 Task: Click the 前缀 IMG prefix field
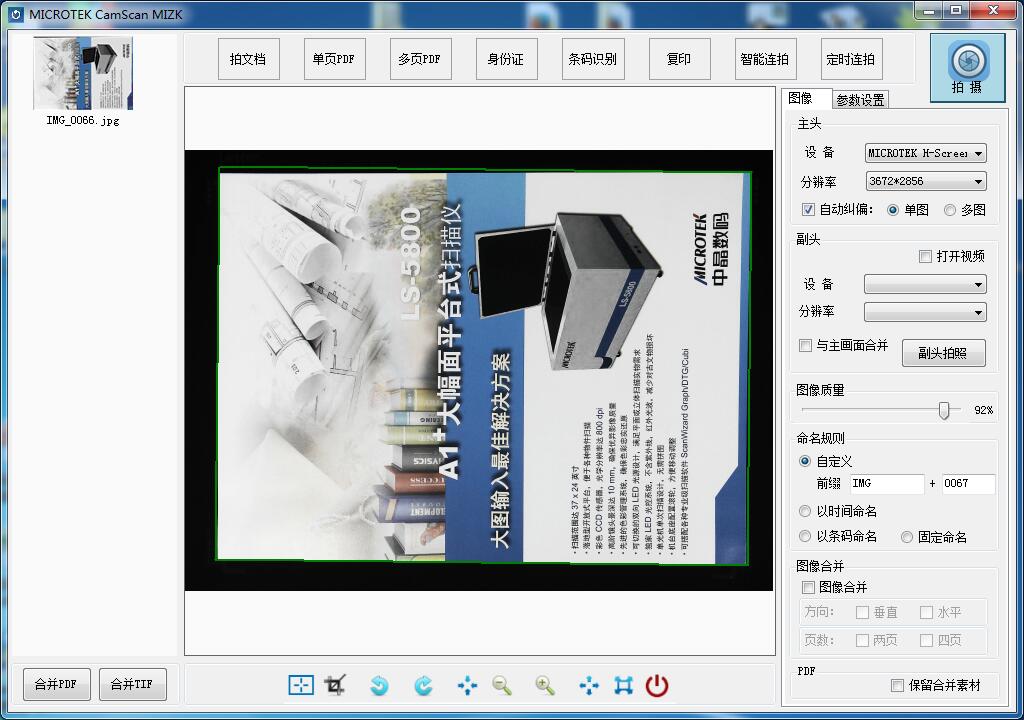[886, 483]
